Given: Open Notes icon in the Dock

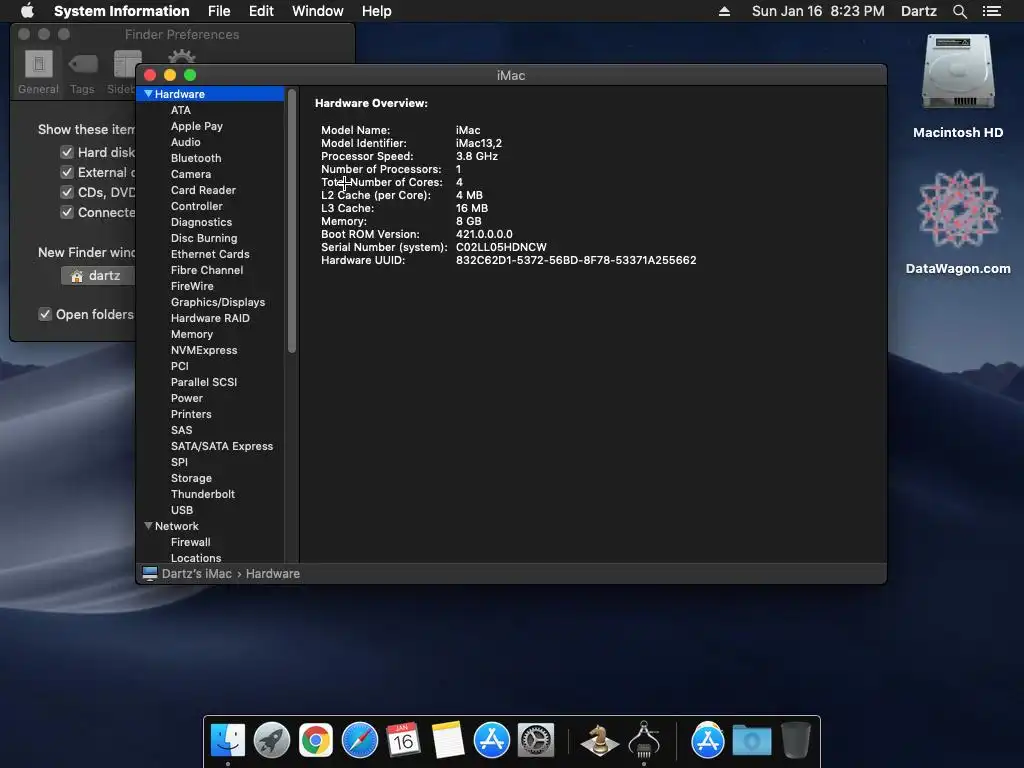Looking at the screenshot, I should (x=447, y=741).
